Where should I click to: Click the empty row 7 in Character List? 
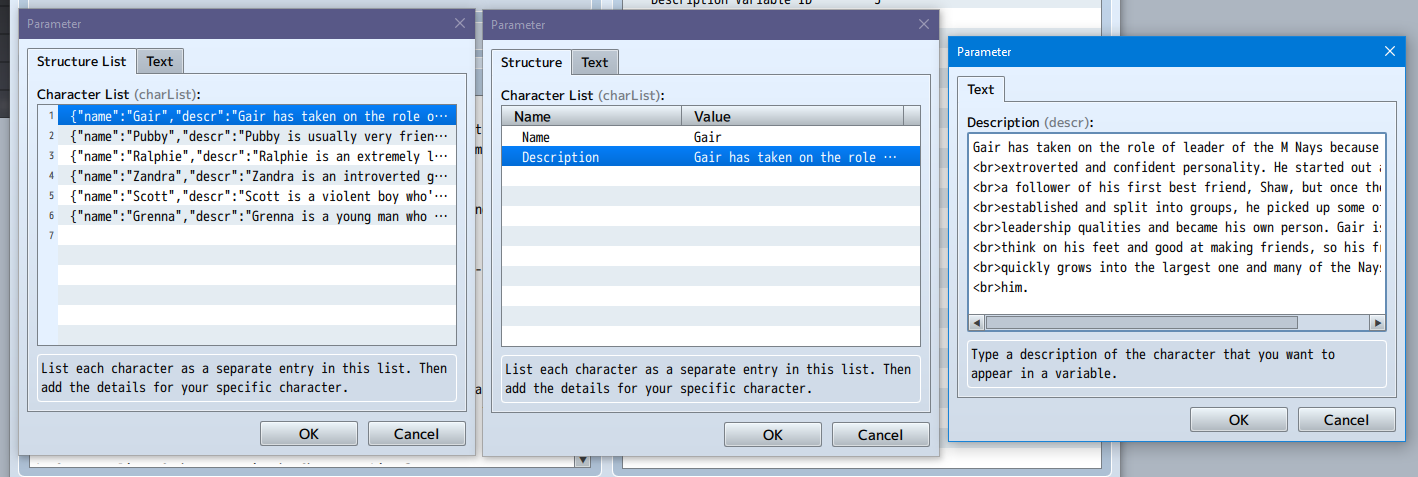pyautogui.click(x=258, y=236)
